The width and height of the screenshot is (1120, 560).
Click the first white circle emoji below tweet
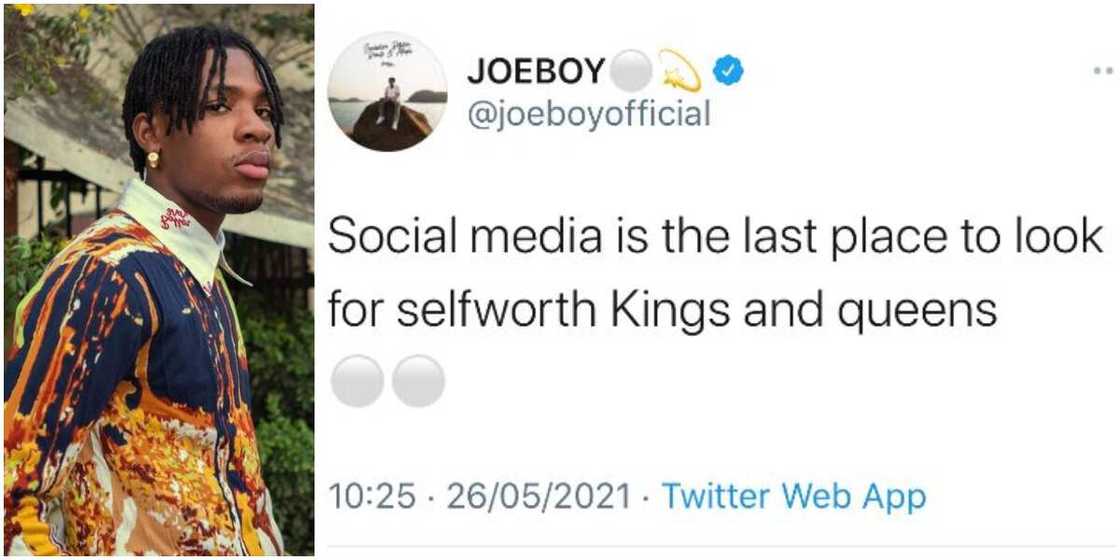pyautogui.click(x=357, y=380)
